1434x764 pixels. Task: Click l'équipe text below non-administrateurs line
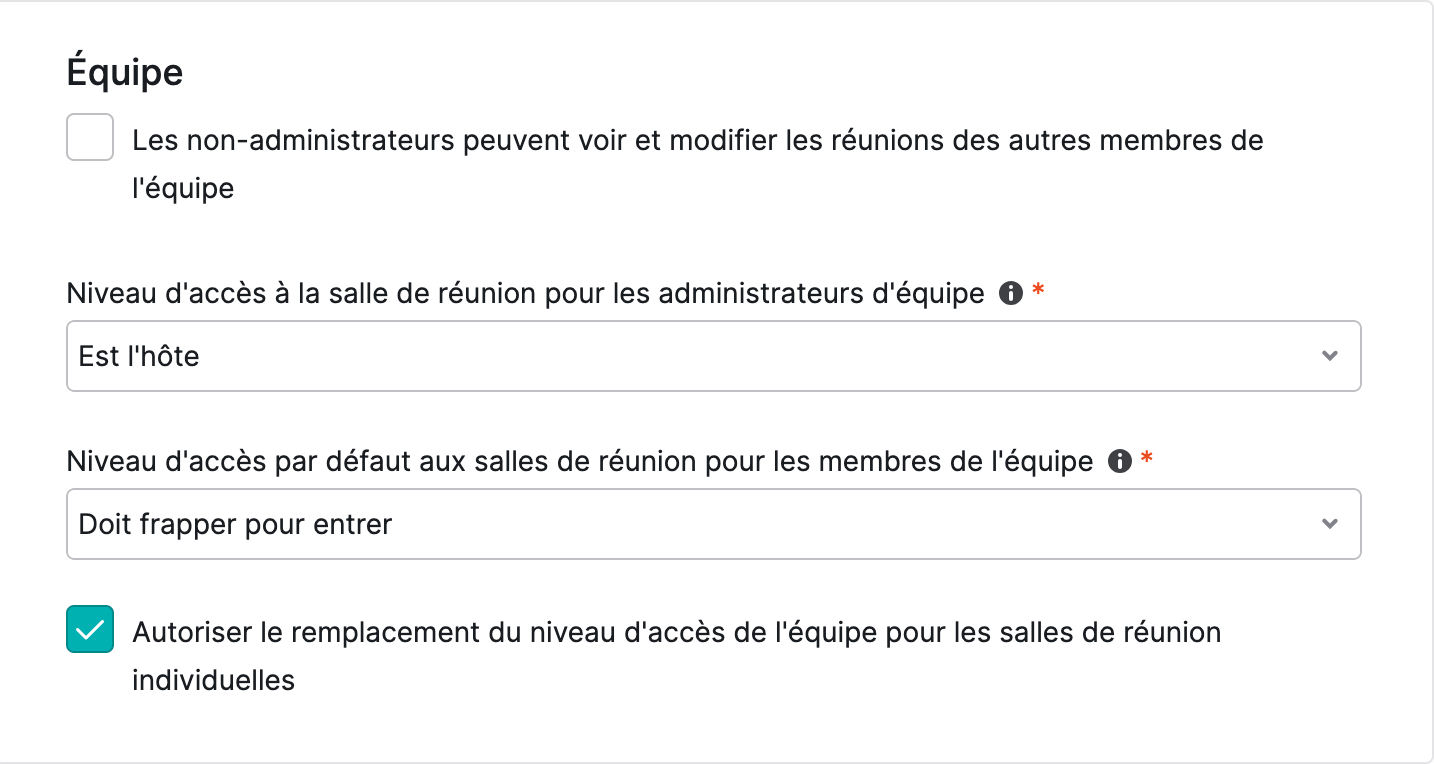183,189
